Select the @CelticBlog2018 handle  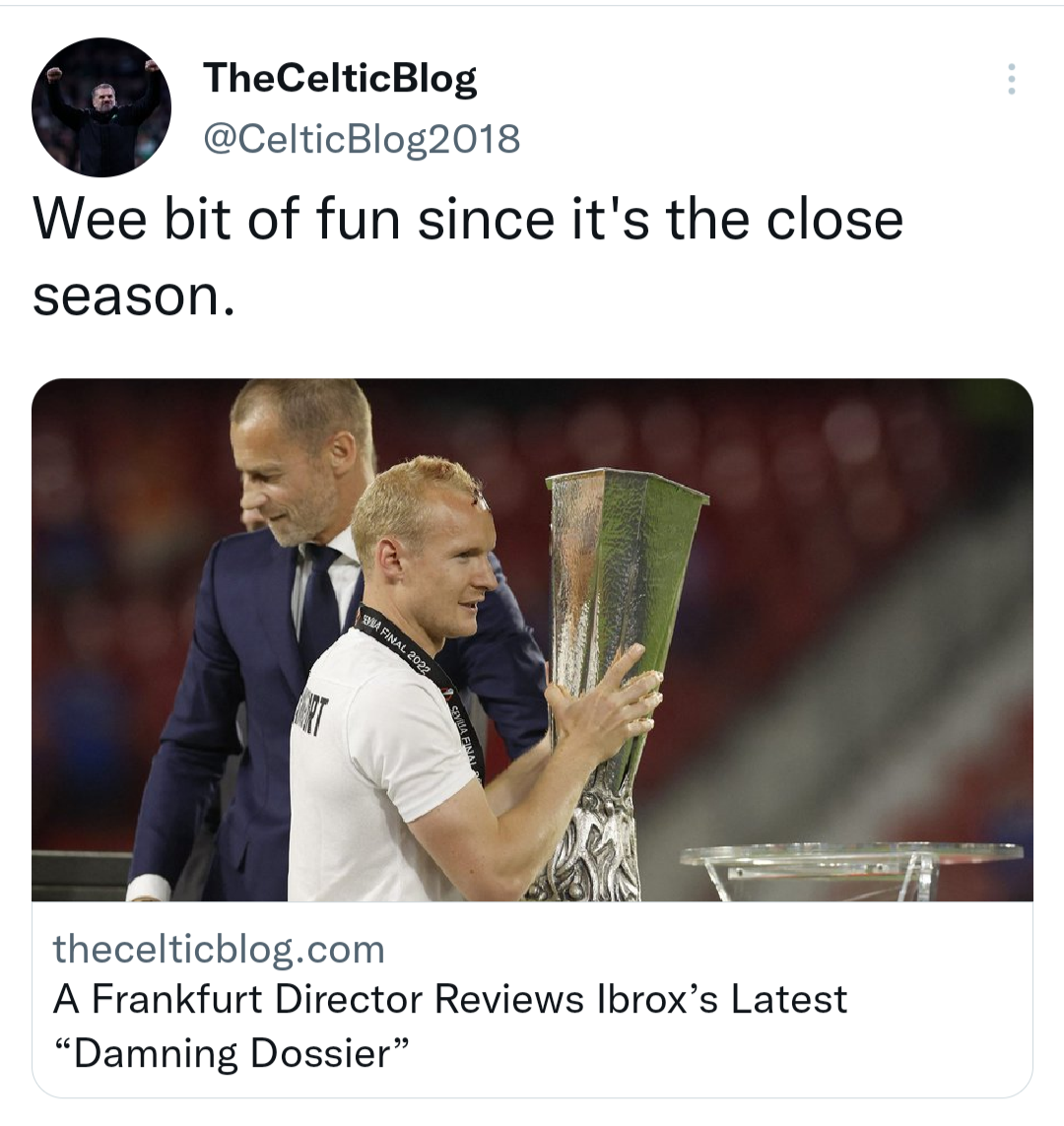[362, 139]
